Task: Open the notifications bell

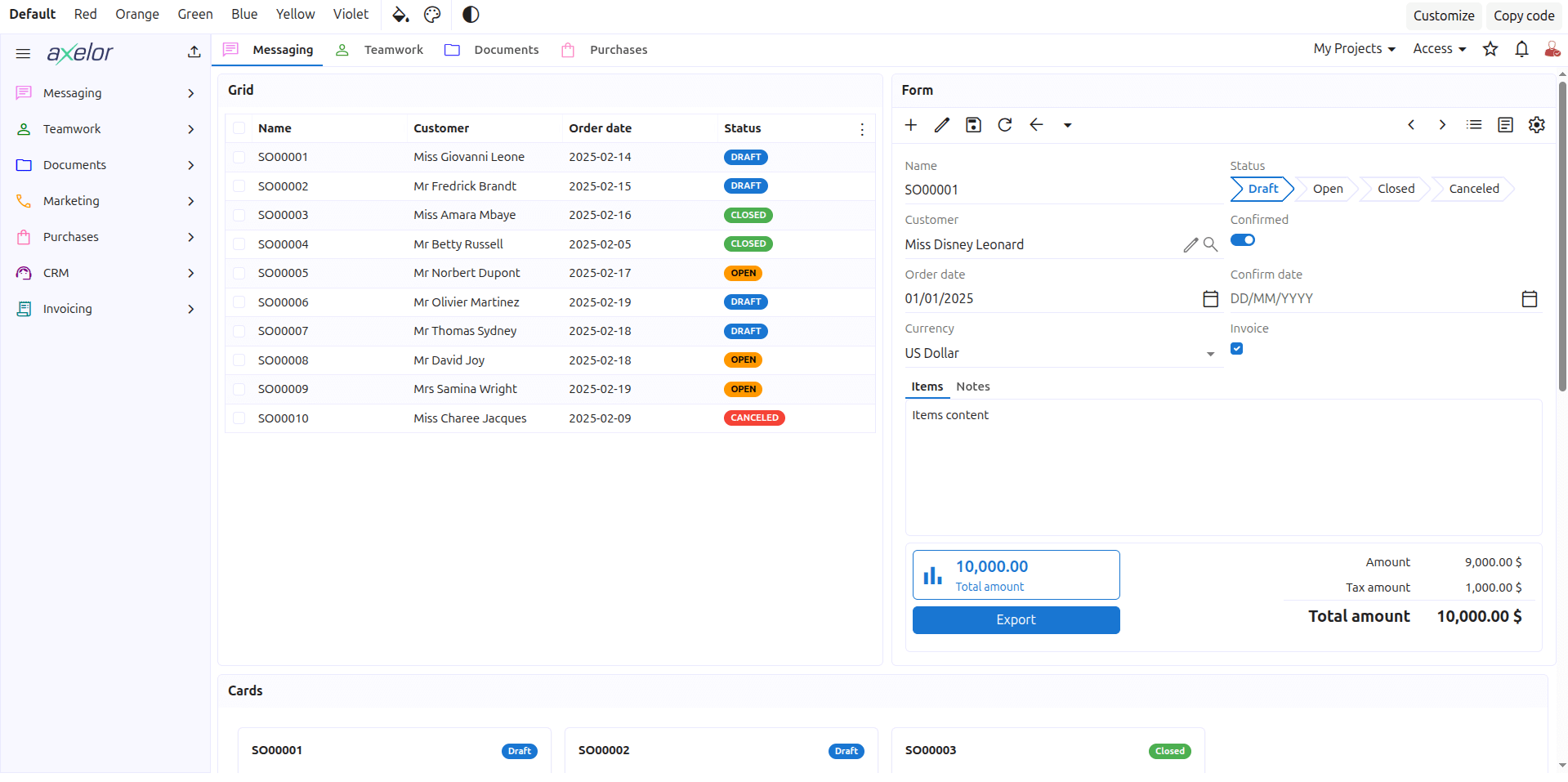Action: (1521, 49)
